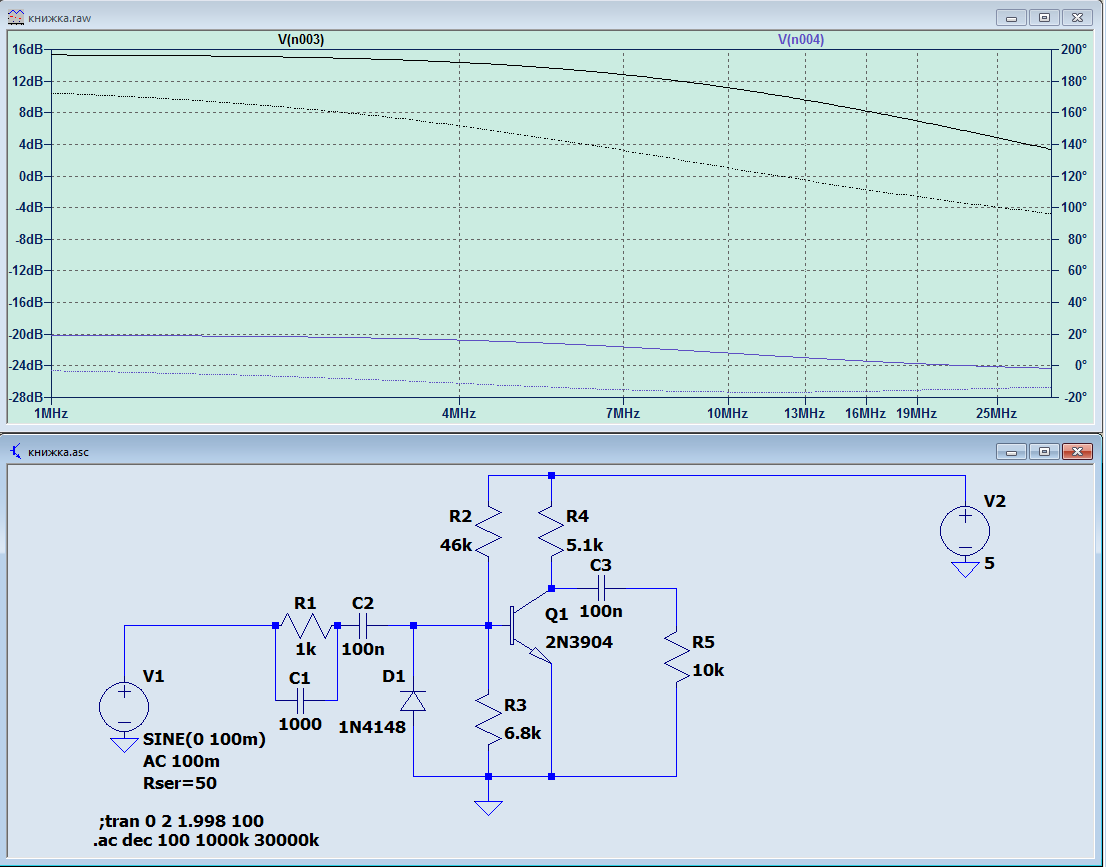
Task: Click the schematic window title icon
Action: pyautogui.click(x=16, y=451)
